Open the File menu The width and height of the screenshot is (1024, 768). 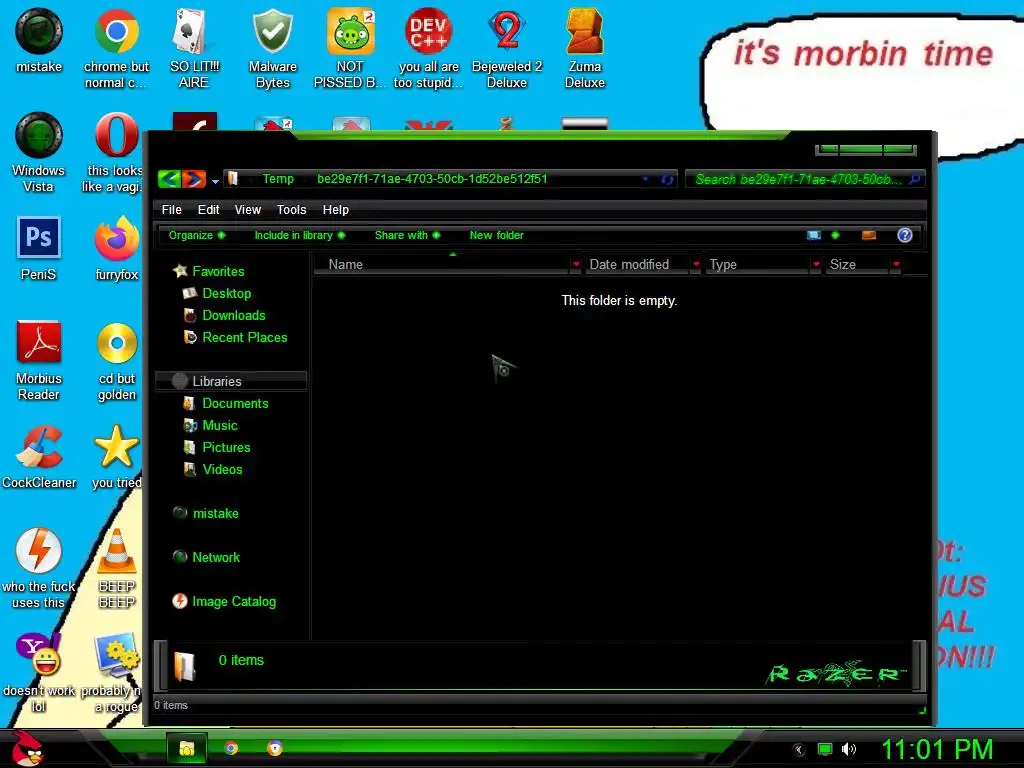click(171, 210)
